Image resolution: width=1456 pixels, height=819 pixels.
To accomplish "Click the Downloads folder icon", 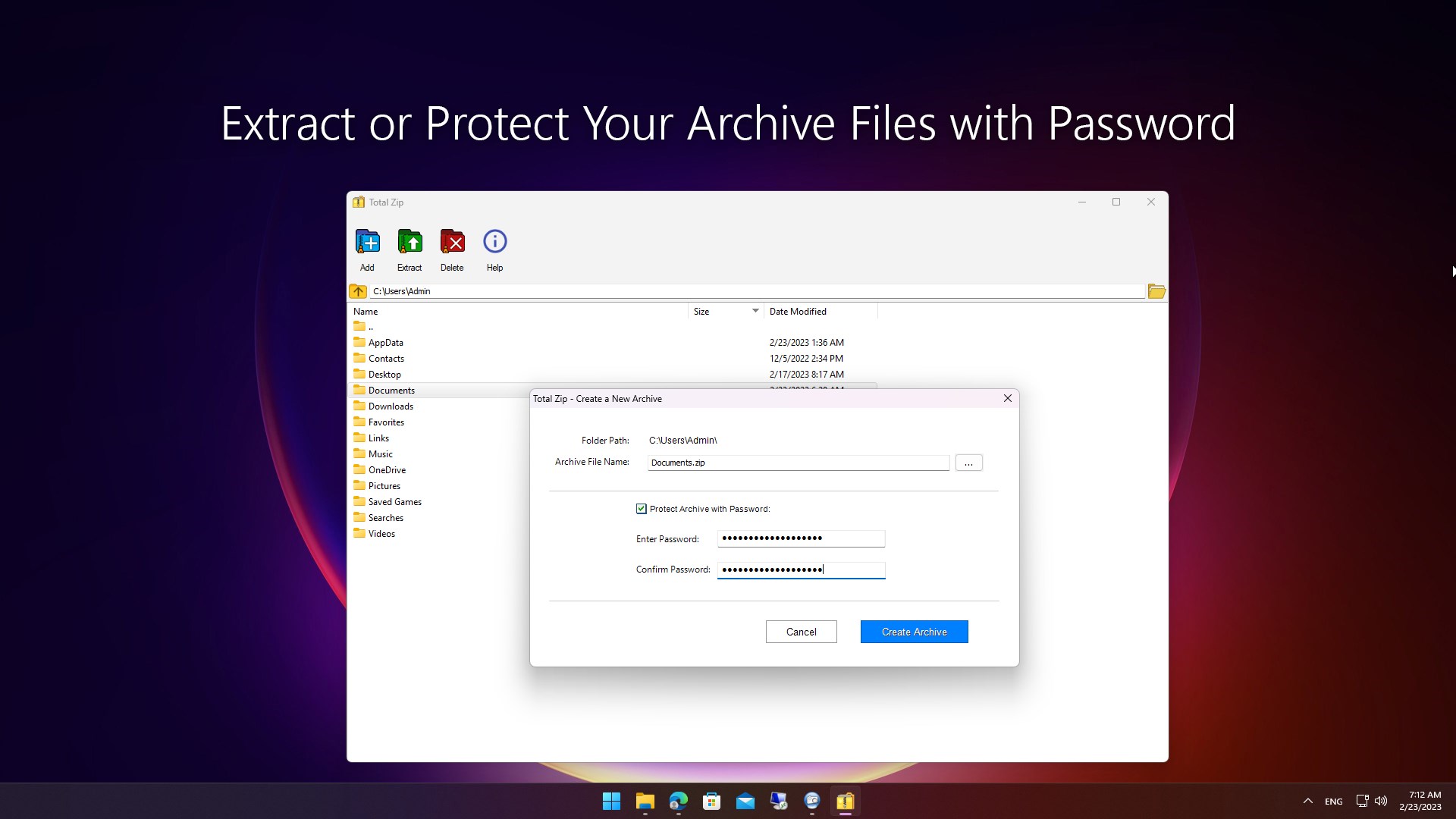I will (x=361, y=406).
